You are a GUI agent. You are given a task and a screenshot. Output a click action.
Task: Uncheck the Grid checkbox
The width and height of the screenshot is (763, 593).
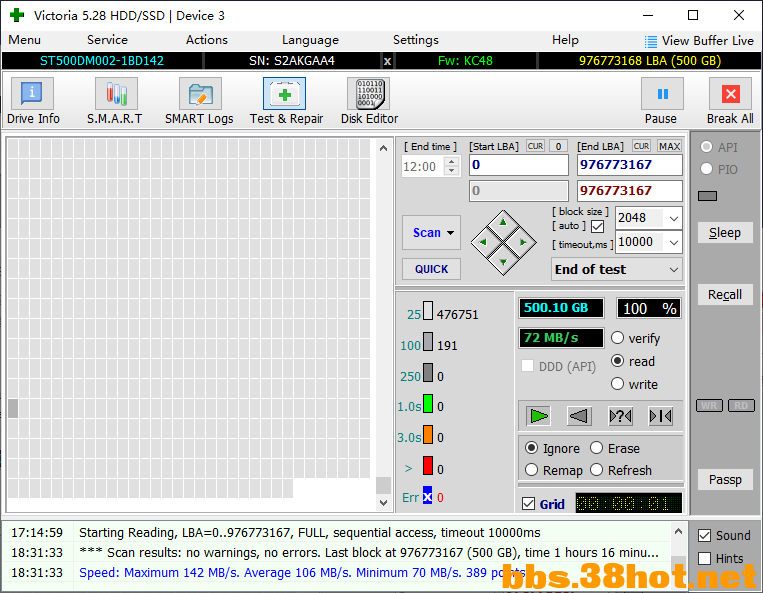pos(528,503)
